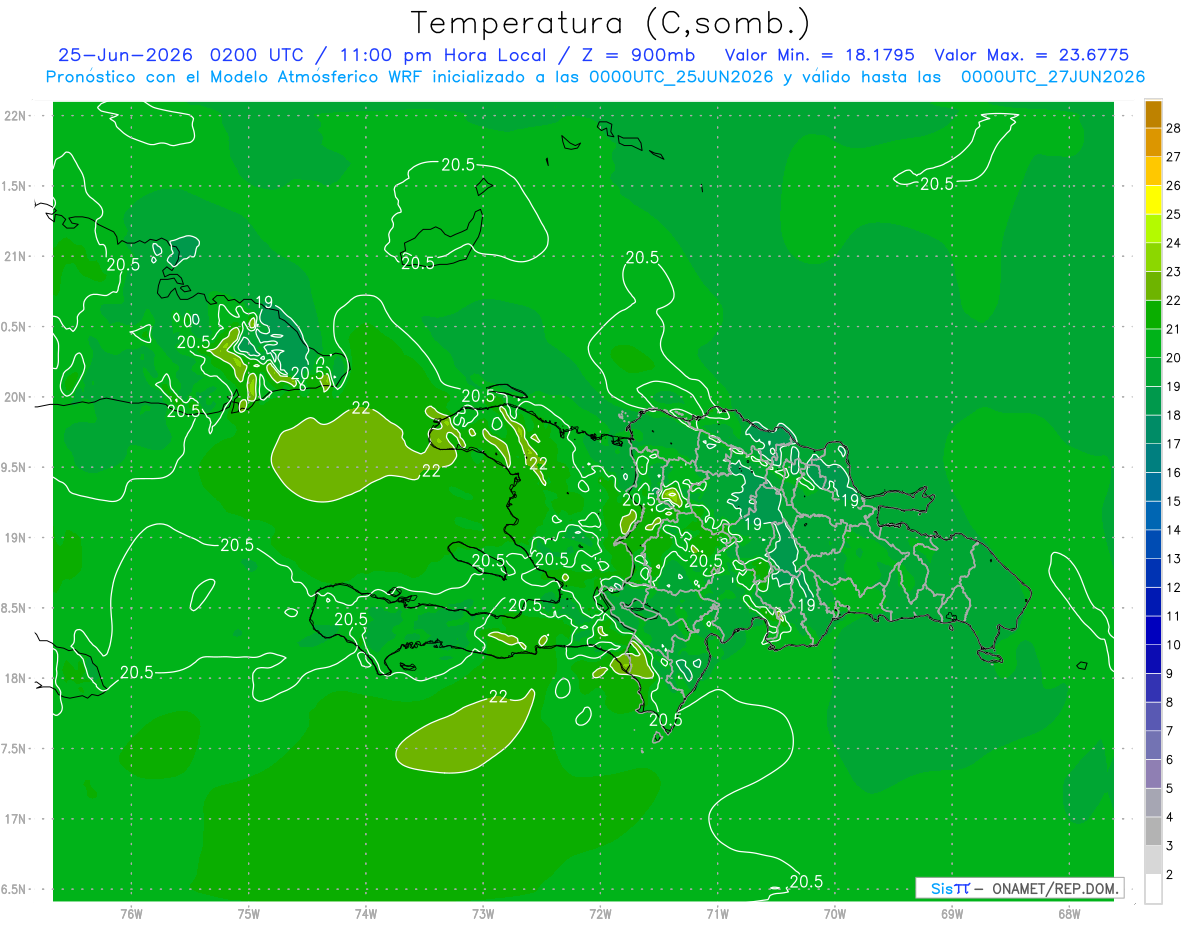Viewport: 1200px width, 927px height.
Task: Click the '72W' longitude axis label
Action: click(600, 914)
